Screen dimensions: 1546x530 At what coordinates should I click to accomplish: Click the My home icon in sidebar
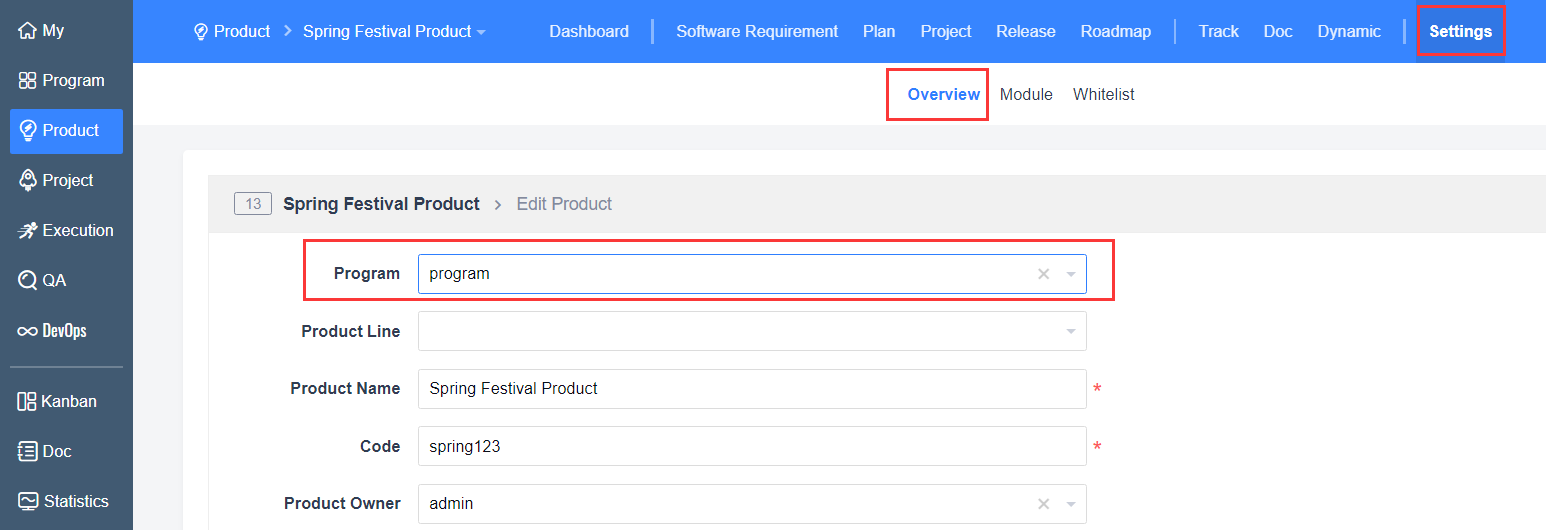pyautogui.click(x=27, y=31)
